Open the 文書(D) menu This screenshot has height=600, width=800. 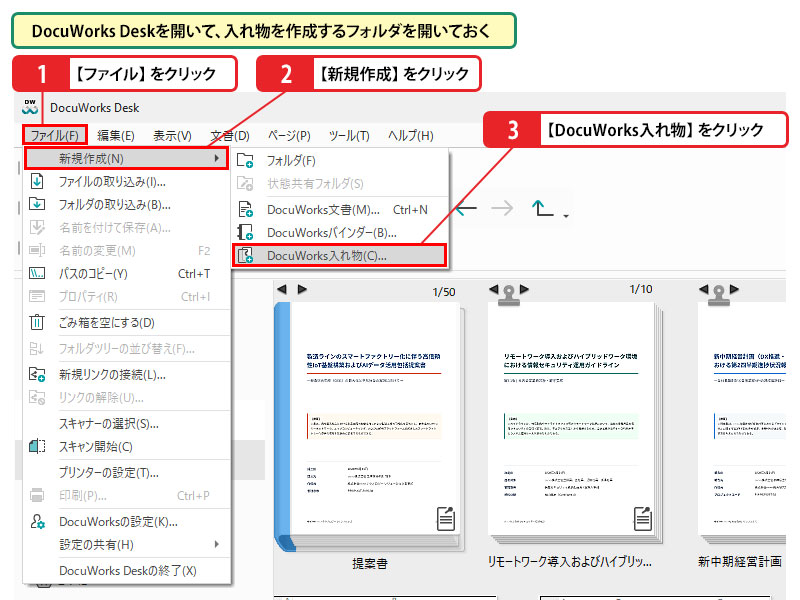pyautogui.click(x=230, y=135)
